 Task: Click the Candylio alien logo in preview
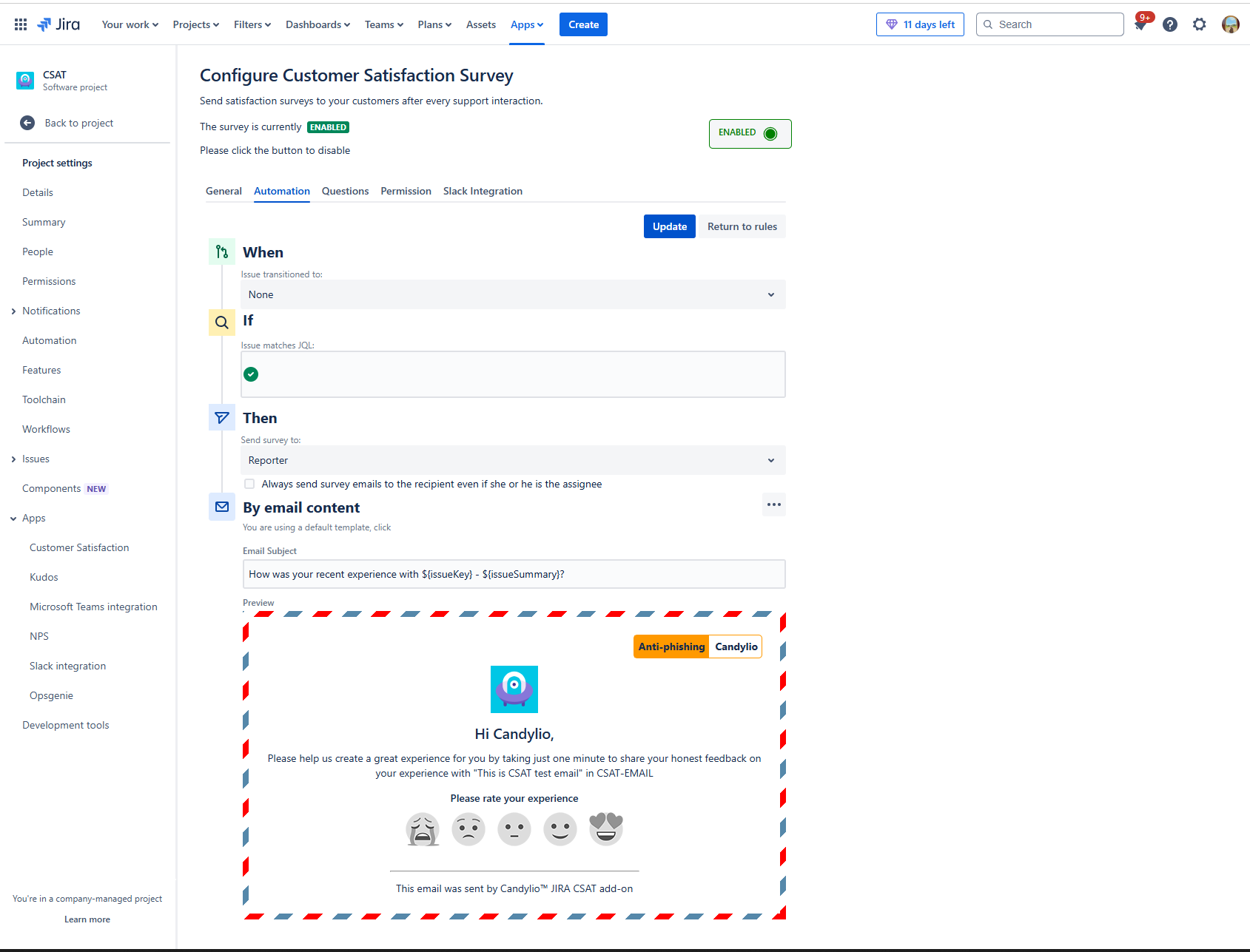coord(514,689)
